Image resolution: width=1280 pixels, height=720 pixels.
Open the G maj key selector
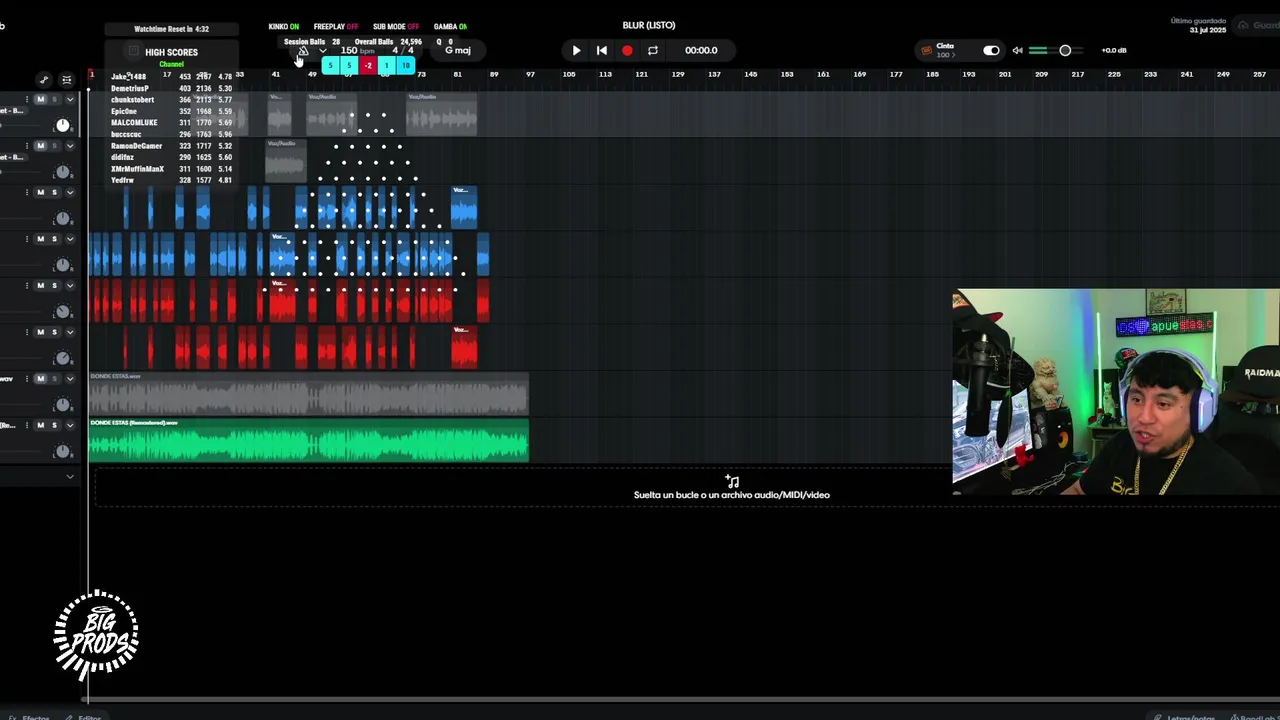[x=457, y=50]
